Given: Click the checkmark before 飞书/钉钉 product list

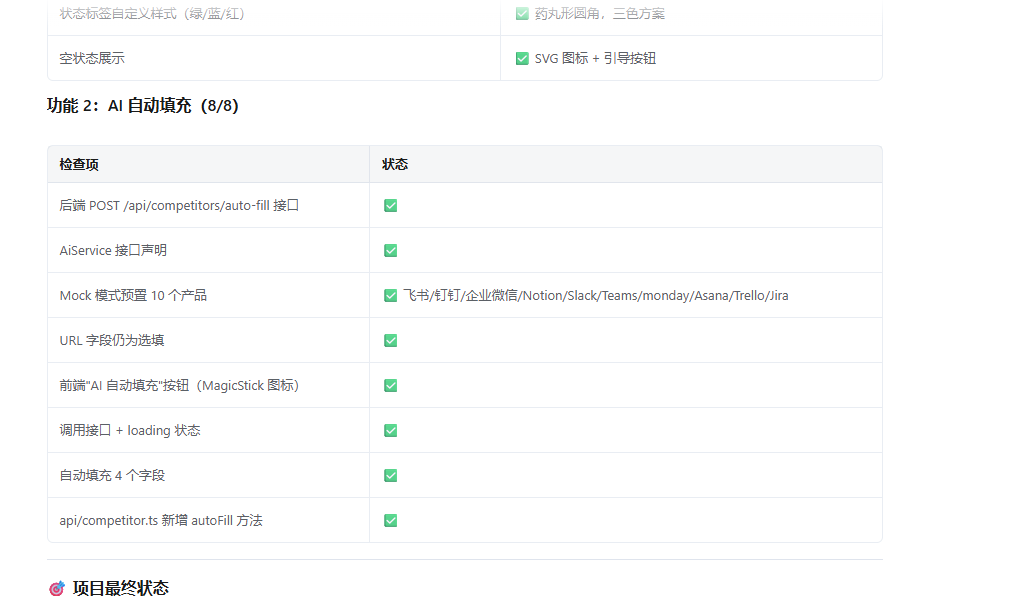Looking at the screenshot, I should 390,295.
